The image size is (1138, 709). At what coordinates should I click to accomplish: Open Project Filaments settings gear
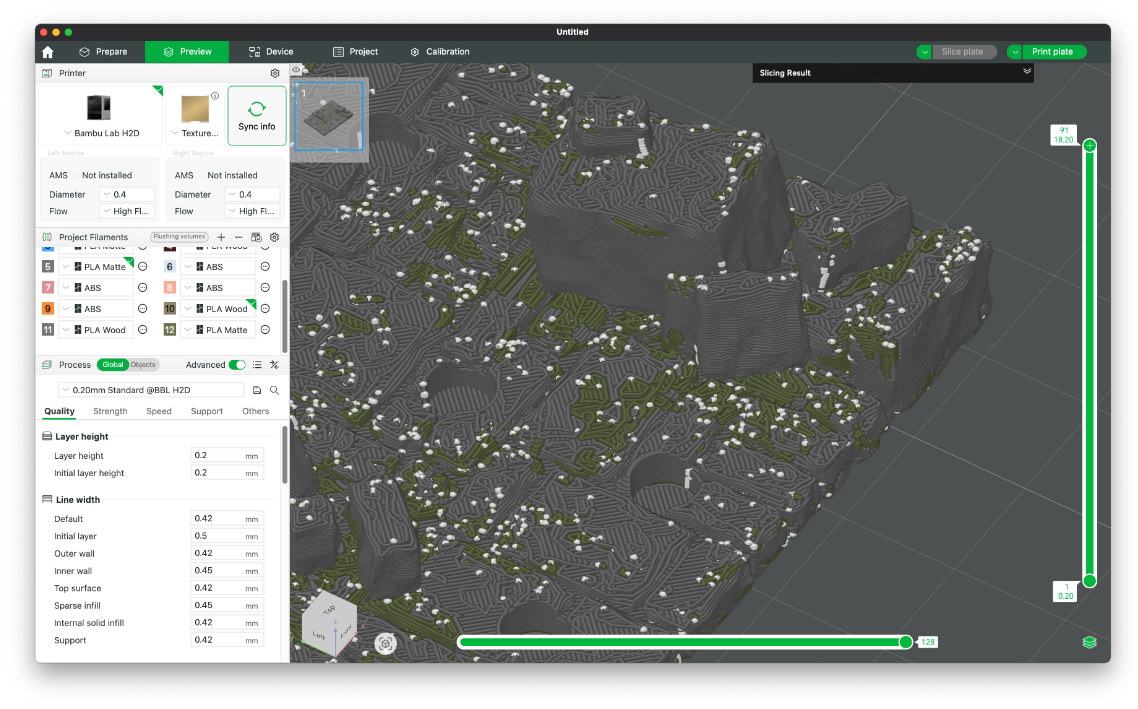[x=274, y=237]
